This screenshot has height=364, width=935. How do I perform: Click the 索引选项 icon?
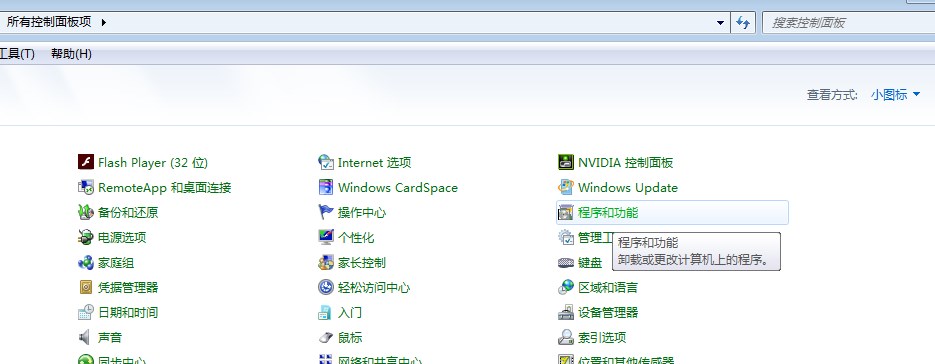click(x=565, y=337)
